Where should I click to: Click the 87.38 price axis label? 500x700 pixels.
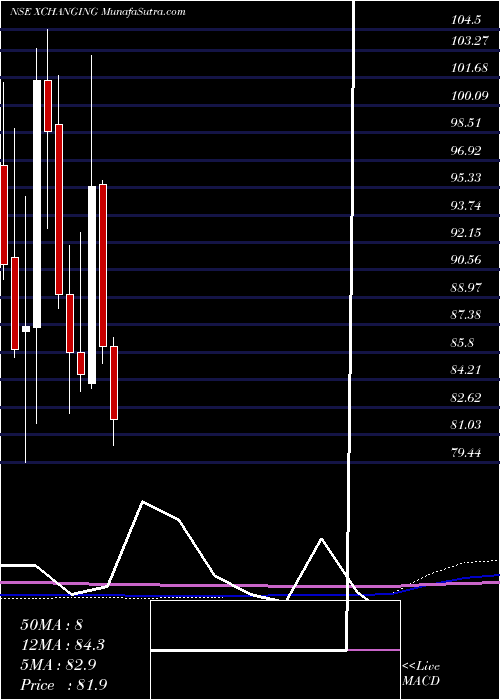466,315
